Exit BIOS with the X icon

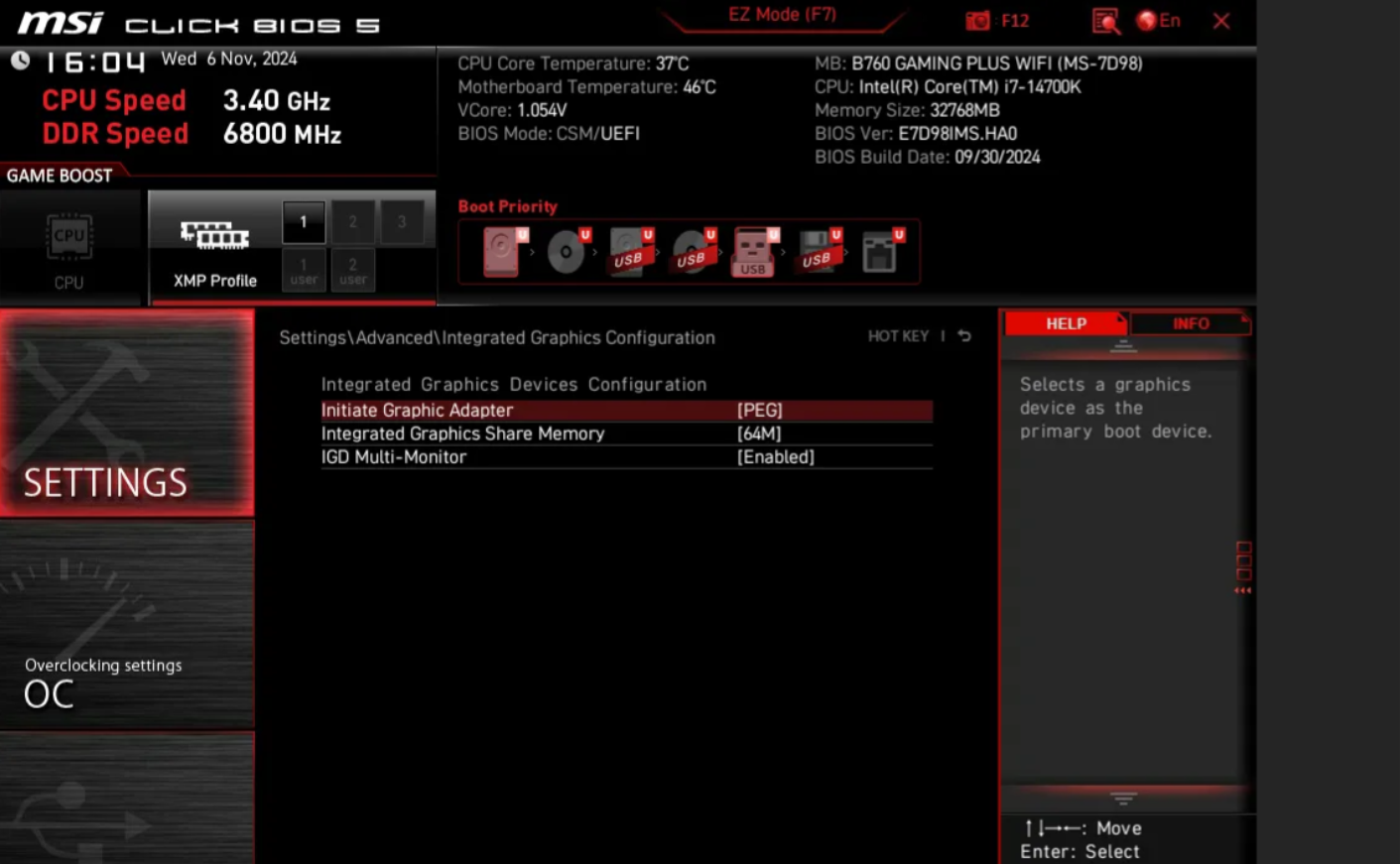coord(1221,21)
